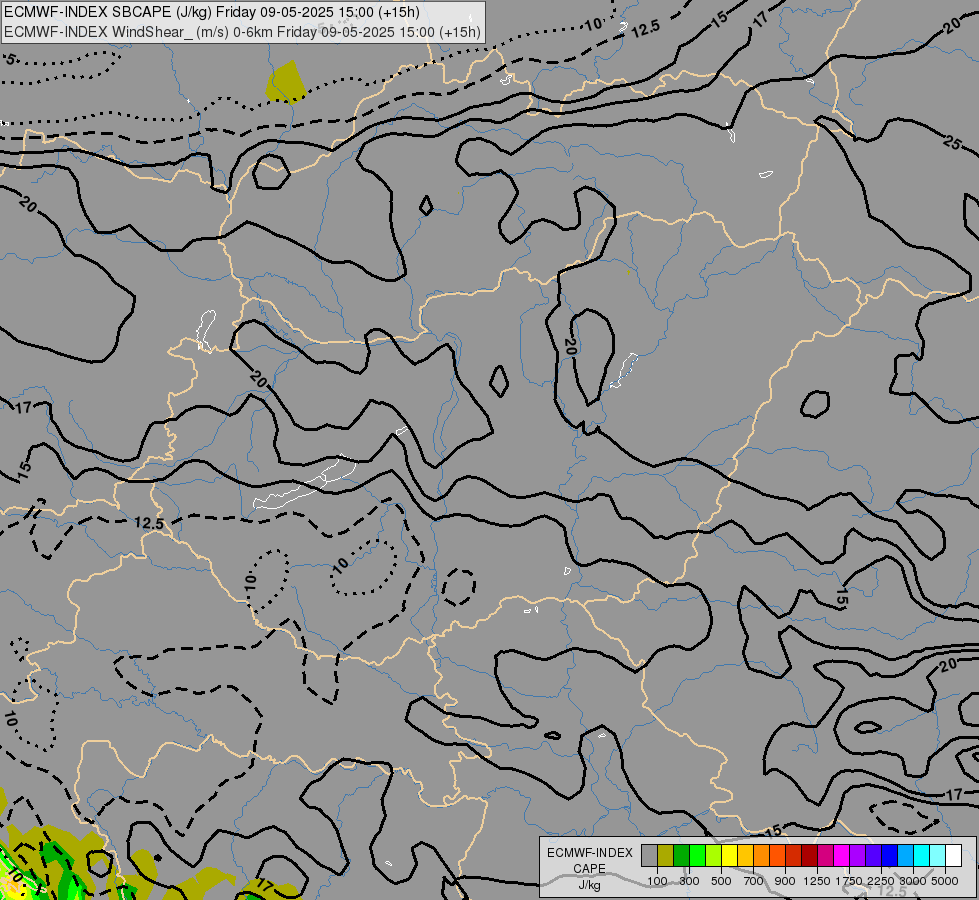This screenshot has height=900, width=979.
Task: Click the legend label 700
Action: 754,881
